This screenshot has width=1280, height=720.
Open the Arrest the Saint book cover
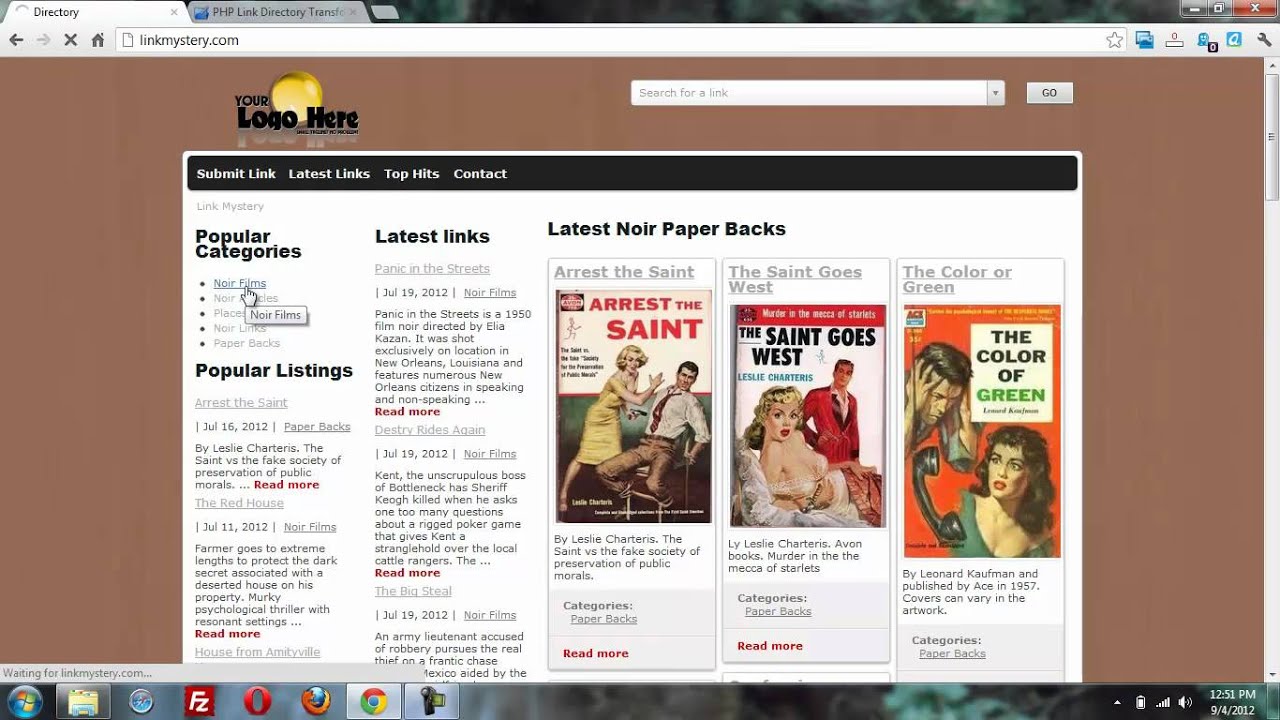pos(634,406)
